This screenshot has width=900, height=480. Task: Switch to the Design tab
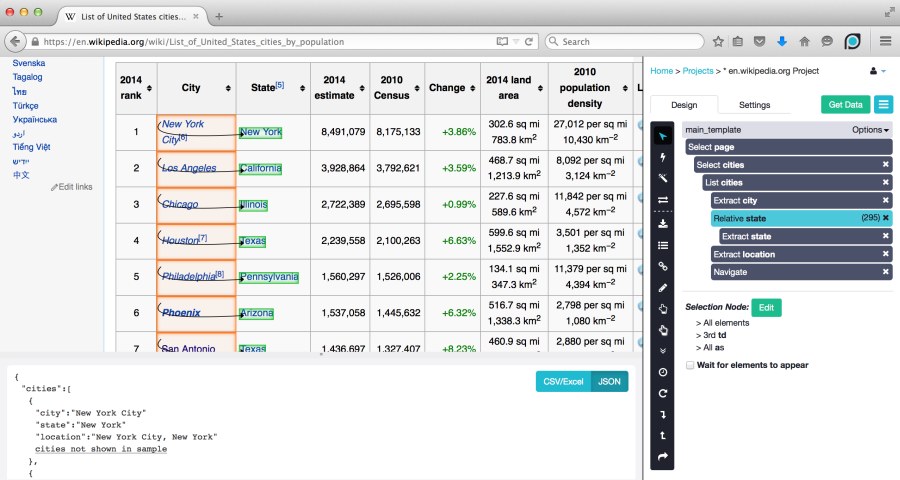[x=684, y=104]
